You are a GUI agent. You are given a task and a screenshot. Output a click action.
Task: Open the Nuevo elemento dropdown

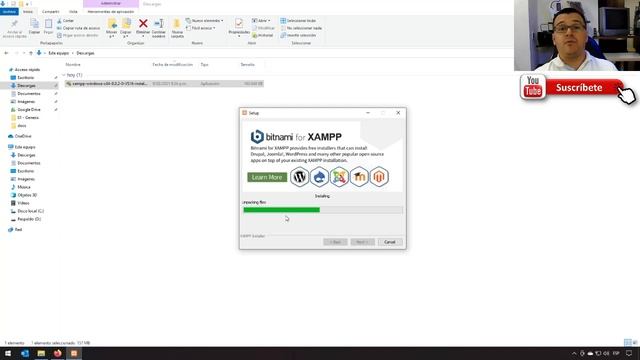pos(204,20)
